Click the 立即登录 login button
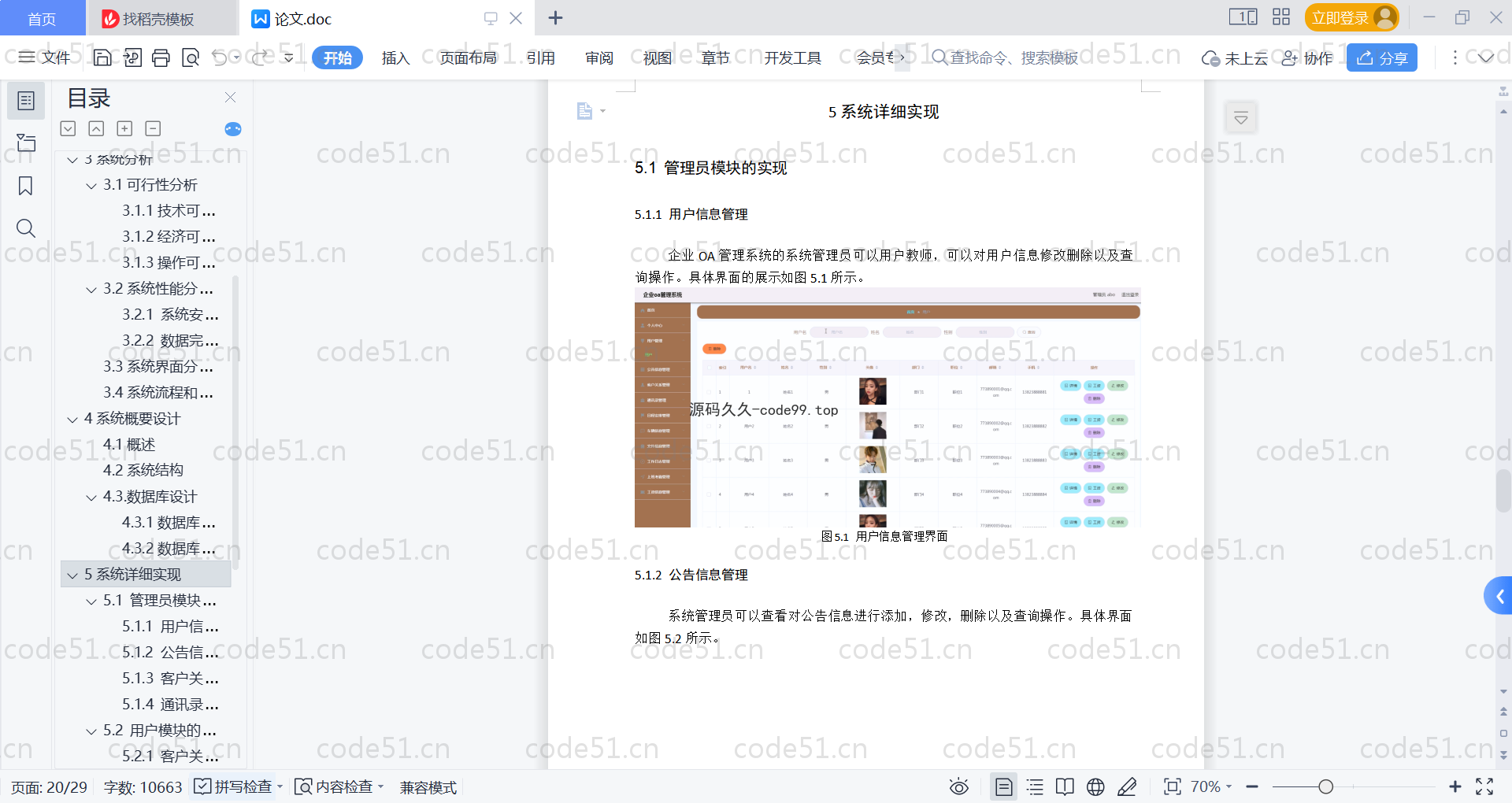 (x=1351, y=17)
